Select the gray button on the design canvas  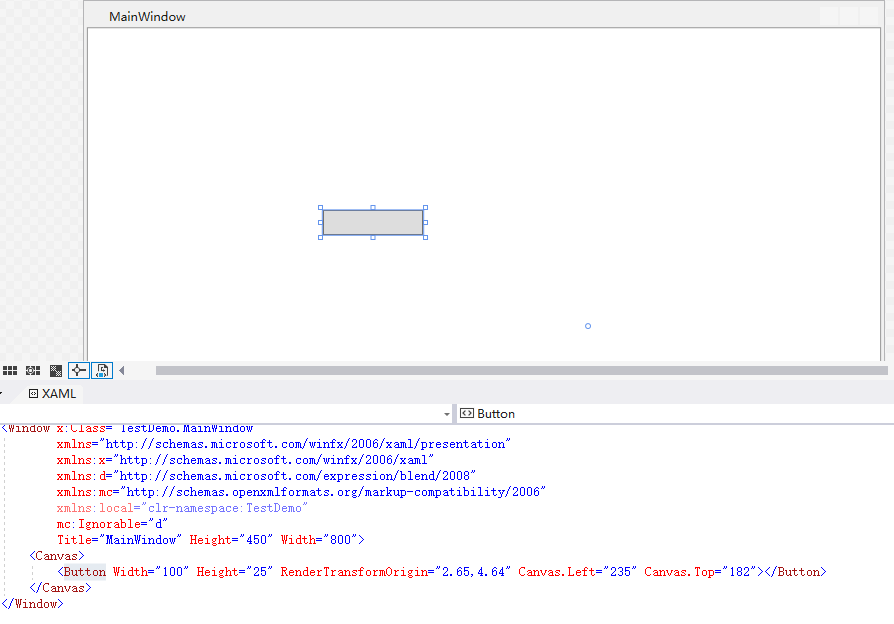pos(373,222)
